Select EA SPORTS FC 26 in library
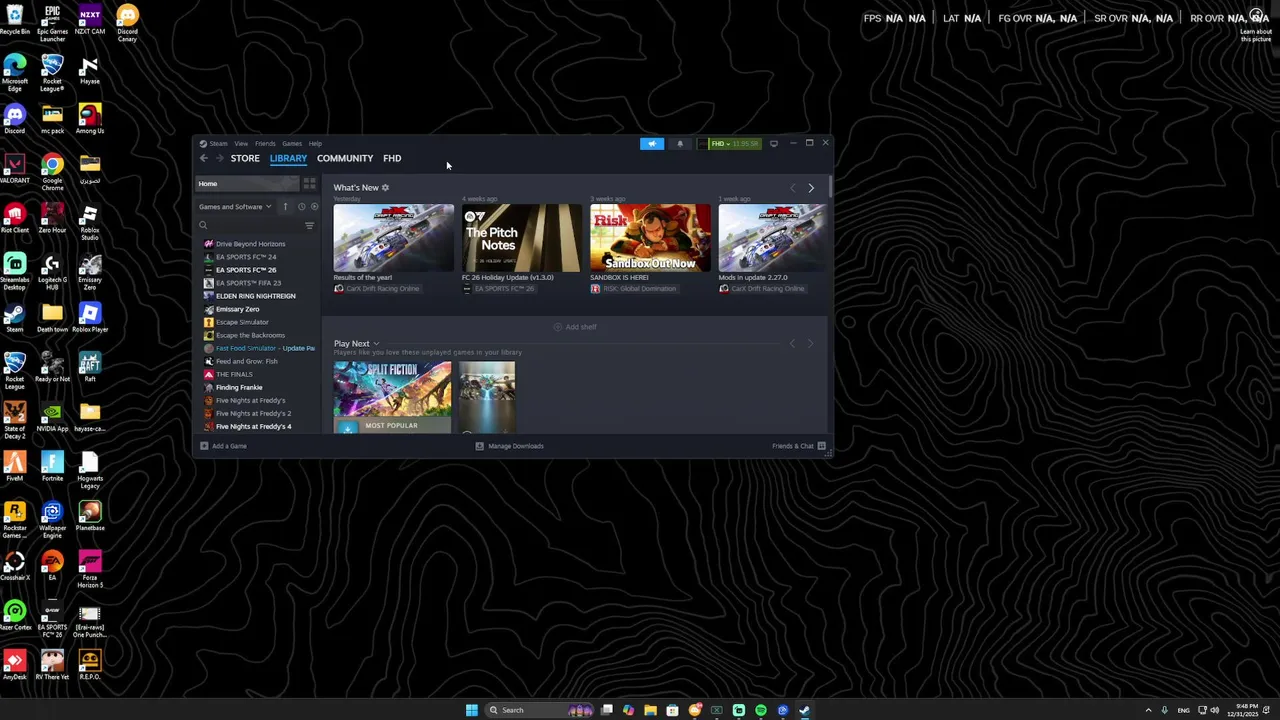This screenshot has width=1280, height=720. pyautogui.click(x=246, y=270)
